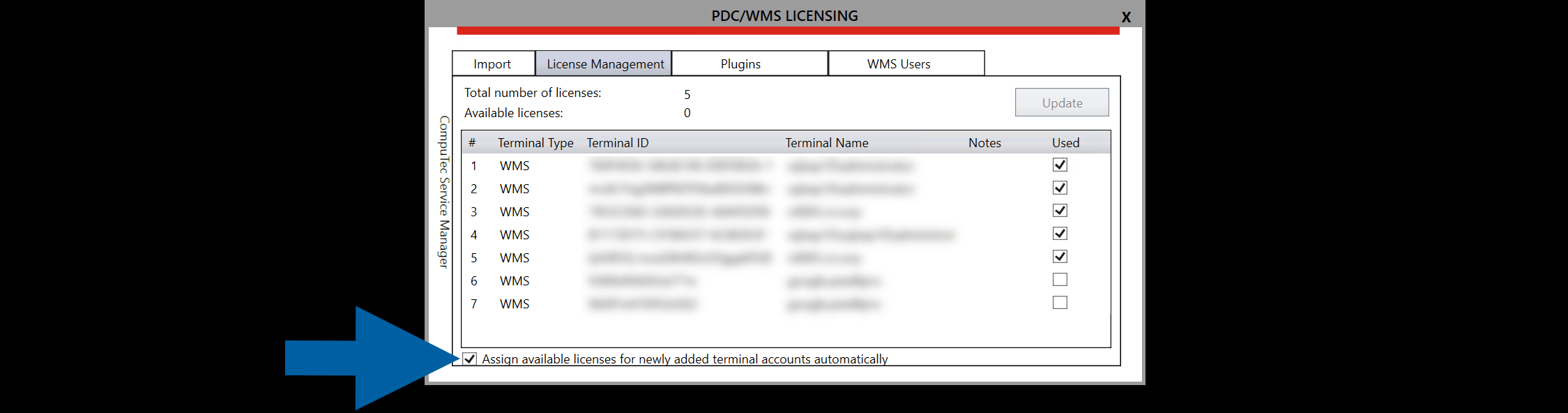Click the Used column header
This screenshot has height=413, width=1568.
point(1065,142)
